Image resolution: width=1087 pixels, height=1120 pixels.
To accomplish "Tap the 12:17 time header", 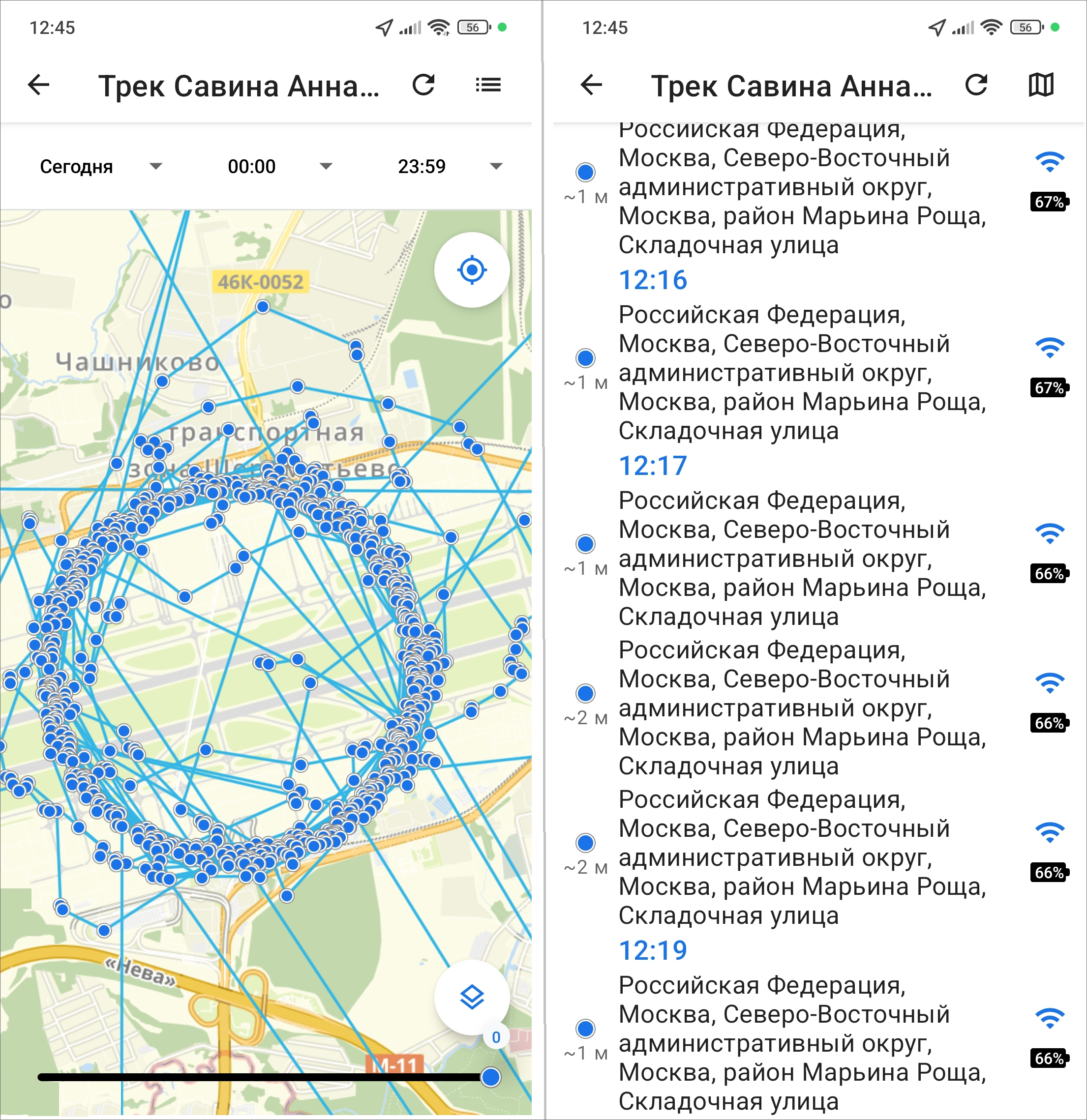I will (x=652, y=466).
